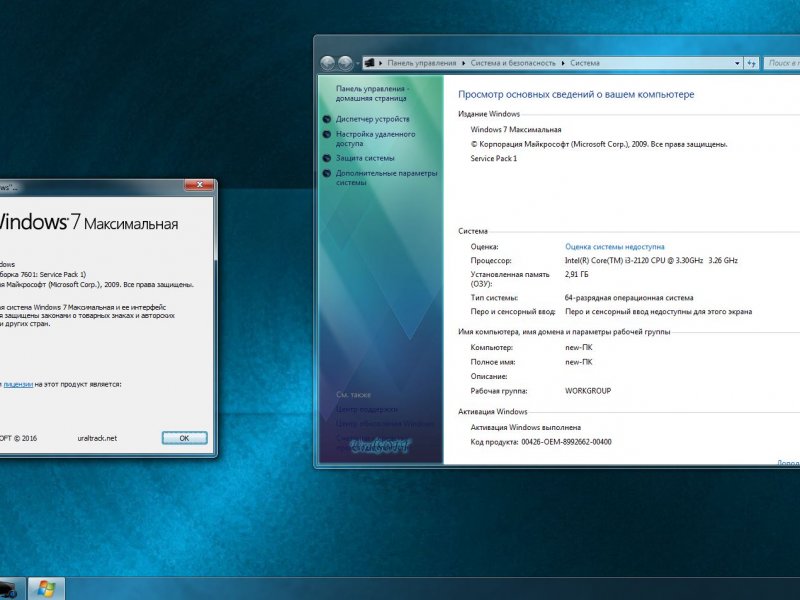
Task: Click the new-ПК value beside Компьютер
Action: coord(579,347)
